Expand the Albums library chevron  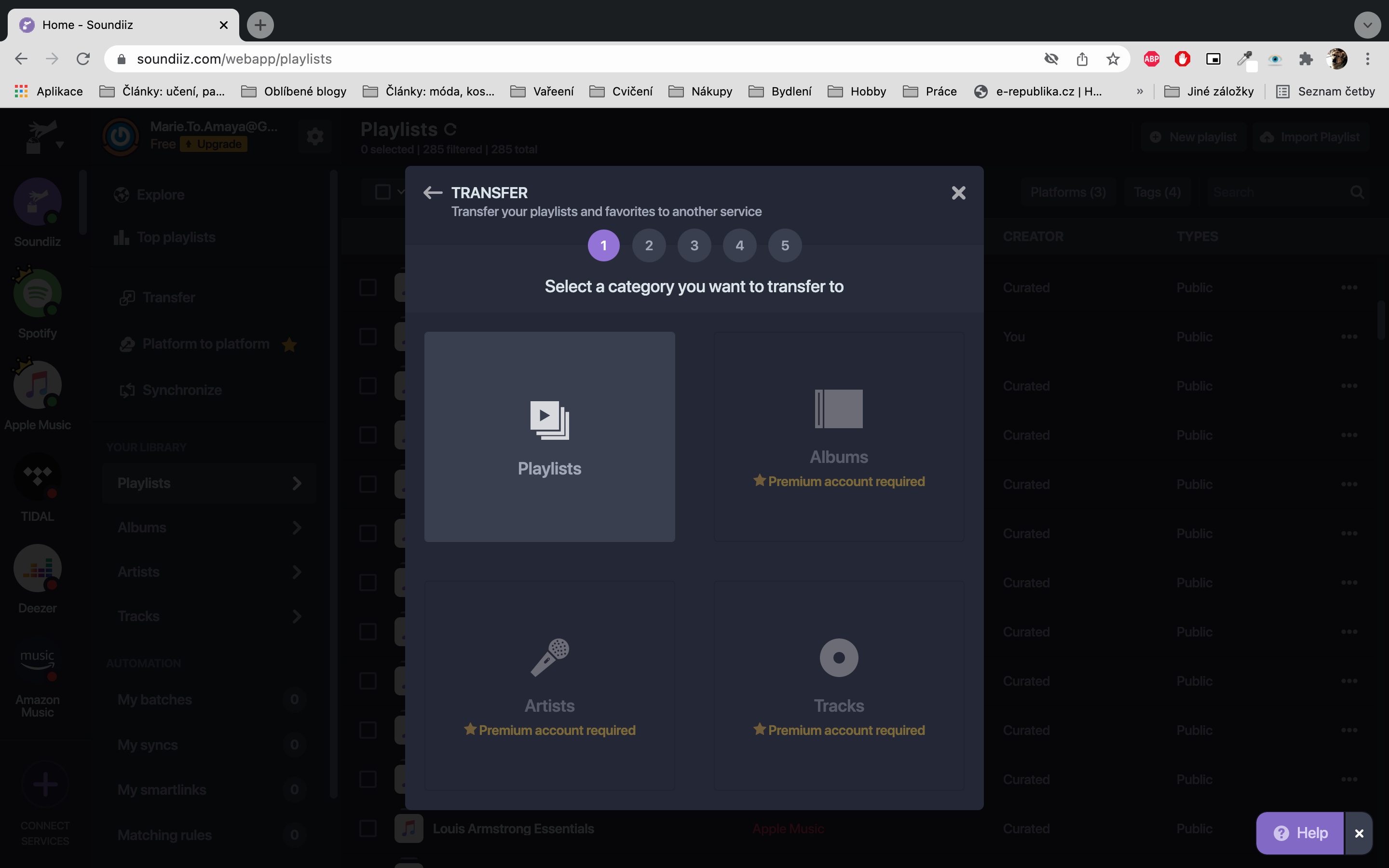(296, 528)
